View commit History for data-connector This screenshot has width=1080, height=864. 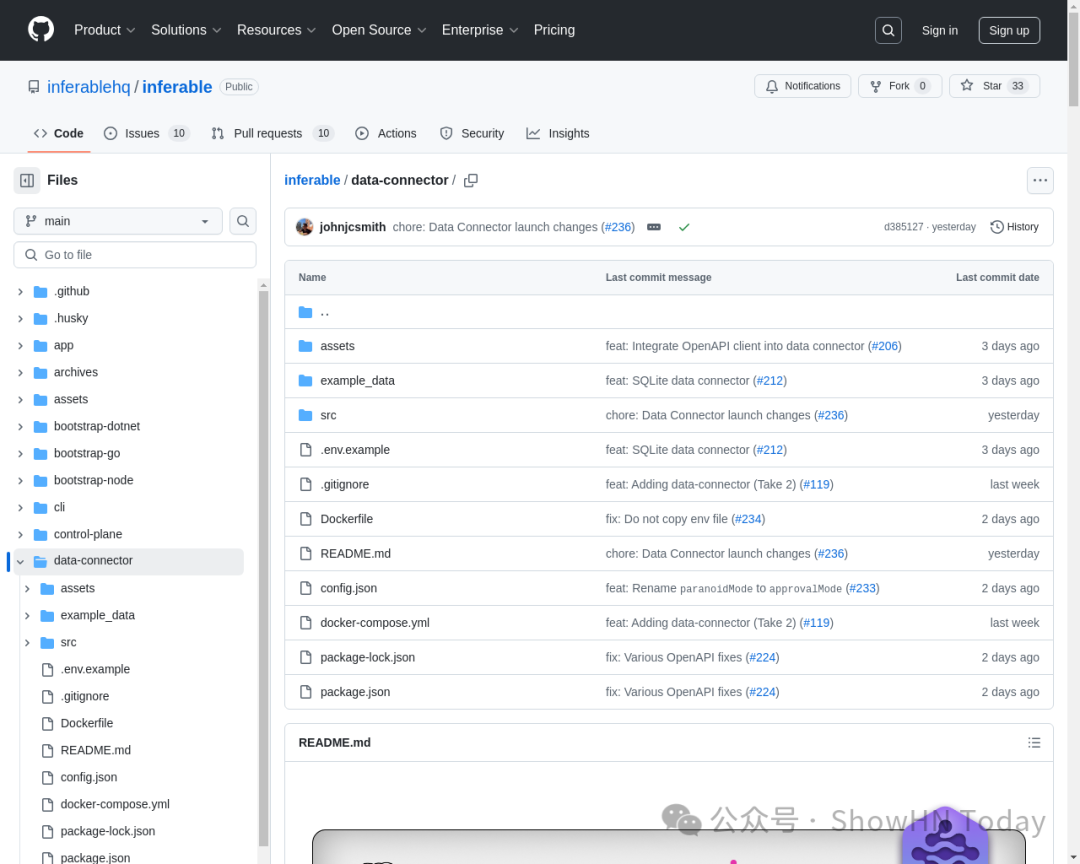coord(1014,227)
